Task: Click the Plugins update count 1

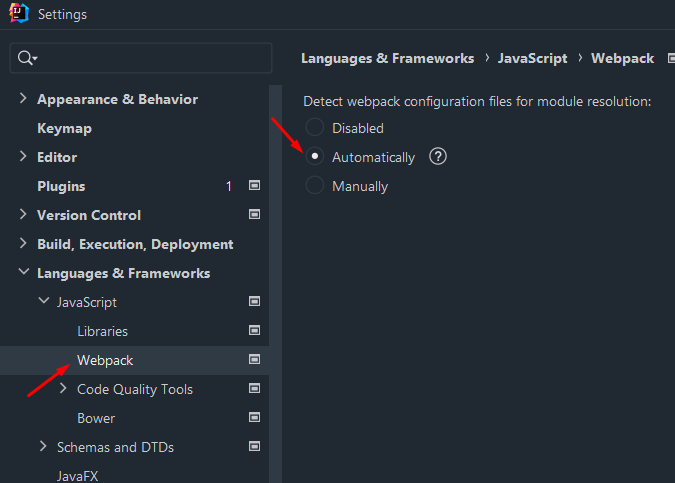Action: pyautogui.click(x=229, y=186)
